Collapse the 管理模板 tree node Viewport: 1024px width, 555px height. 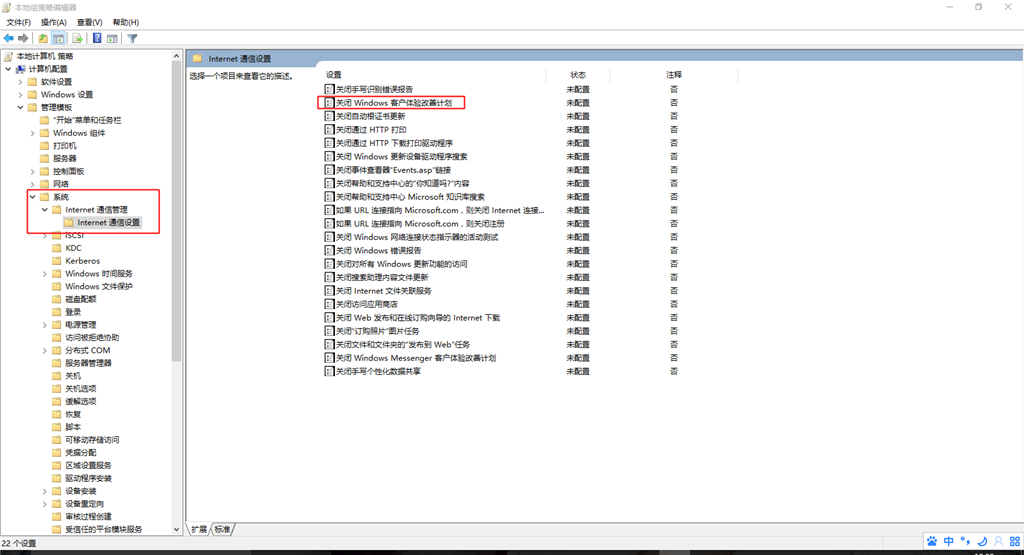coord(20,108)
